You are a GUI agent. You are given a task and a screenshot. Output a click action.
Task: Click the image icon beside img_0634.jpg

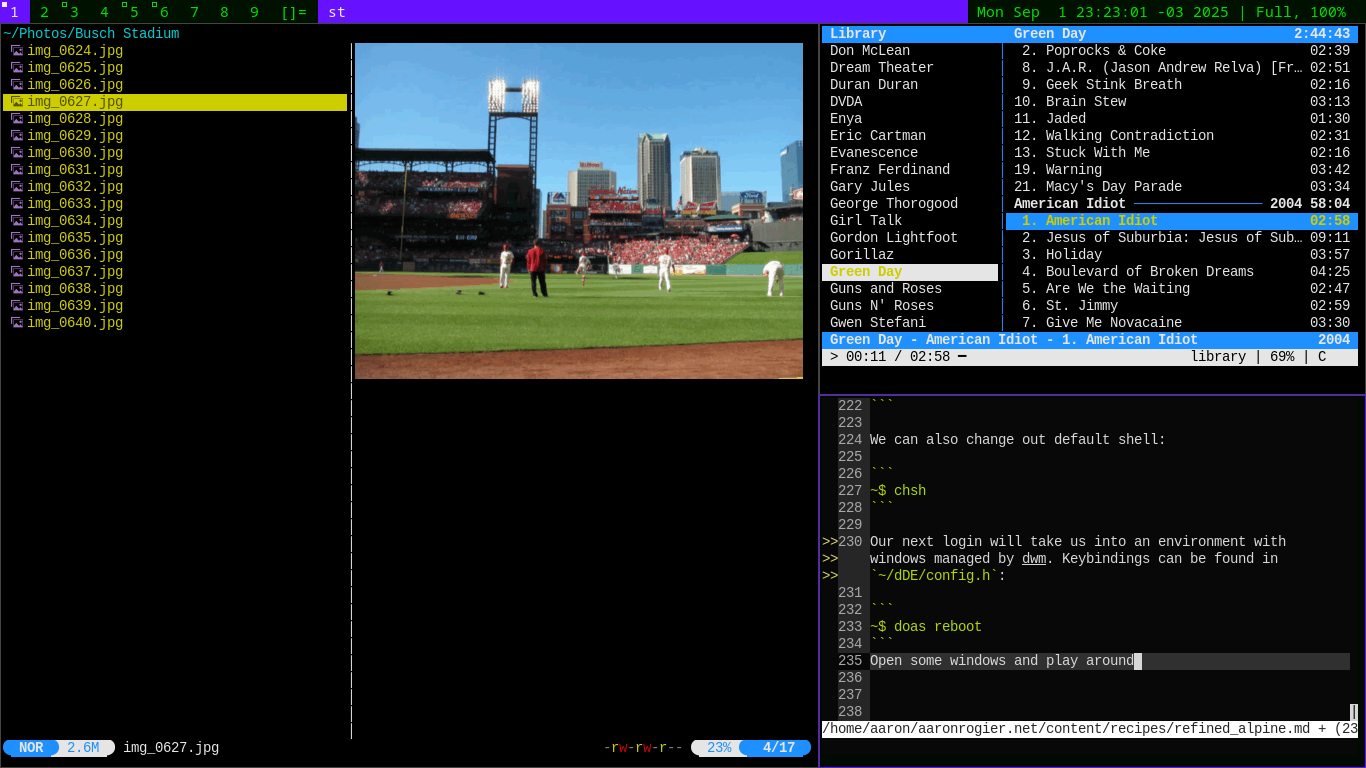17,221
